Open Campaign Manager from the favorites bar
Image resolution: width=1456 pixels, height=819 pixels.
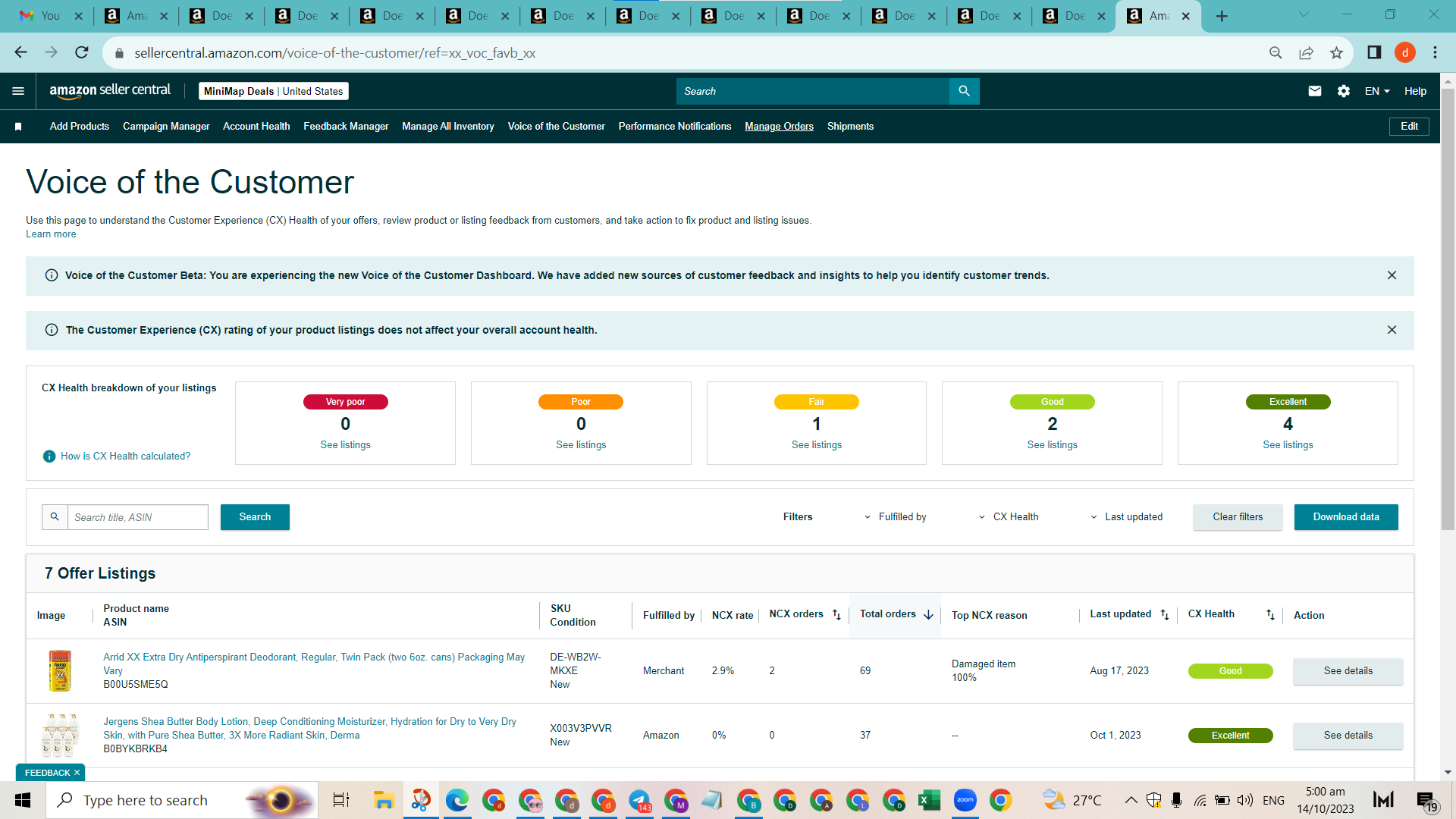pos(166,127)
